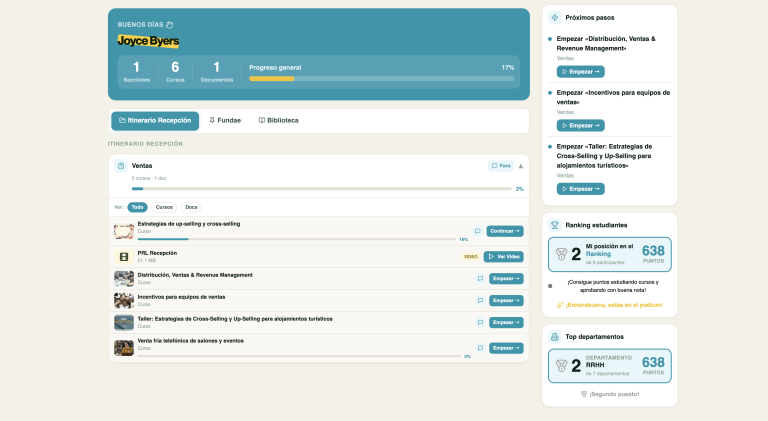Click the Venta fría telefónica progress bar

(299, 356)
